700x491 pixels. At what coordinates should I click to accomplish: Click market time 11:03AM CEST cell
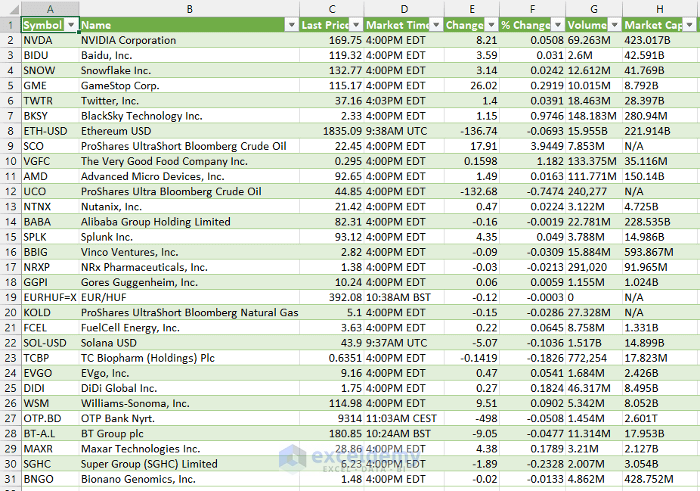[x=404, y=419]
